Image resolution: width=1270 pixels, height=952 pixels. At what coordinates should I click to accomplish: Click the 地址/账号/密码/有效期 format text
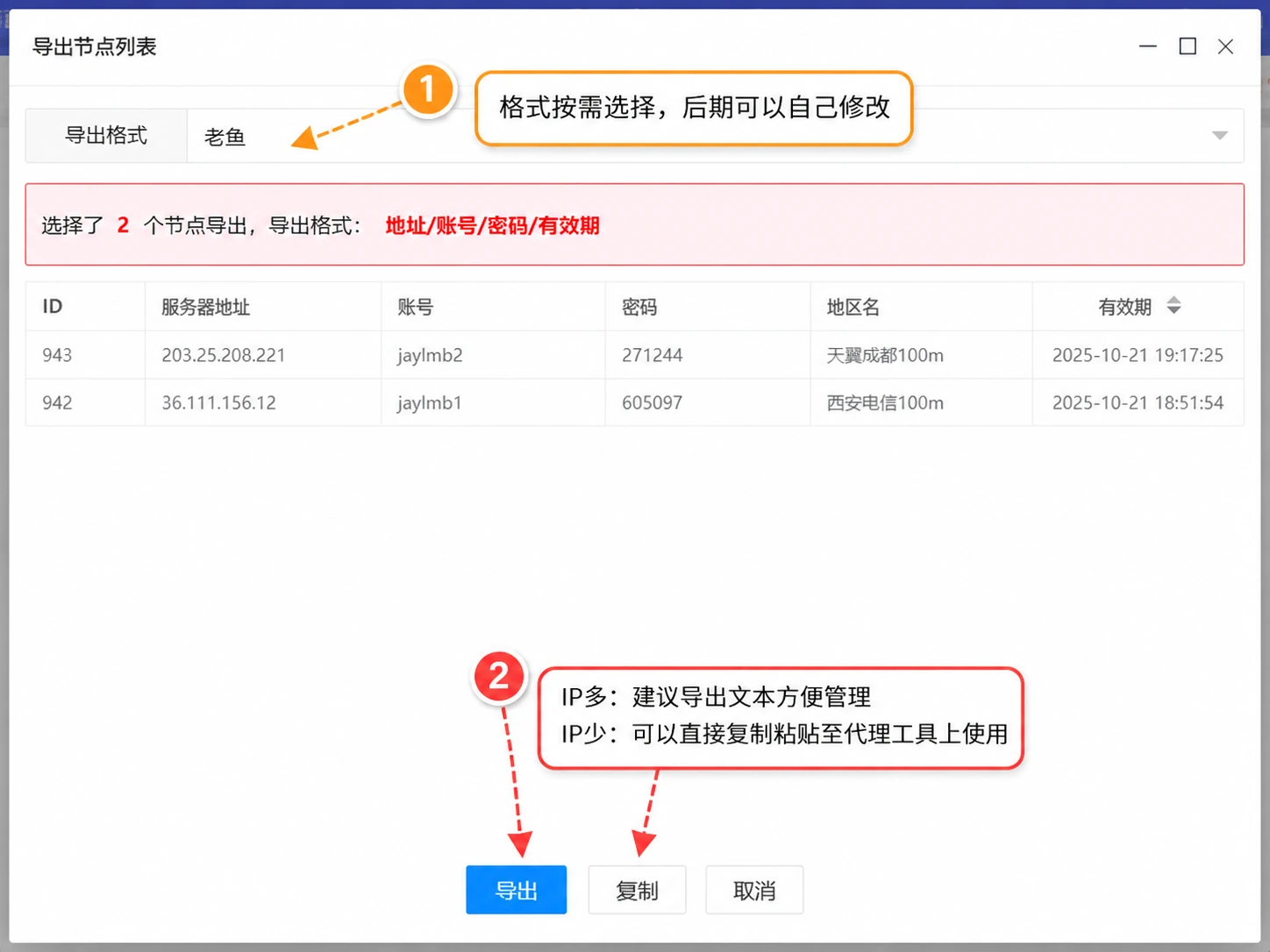[492, 225]
